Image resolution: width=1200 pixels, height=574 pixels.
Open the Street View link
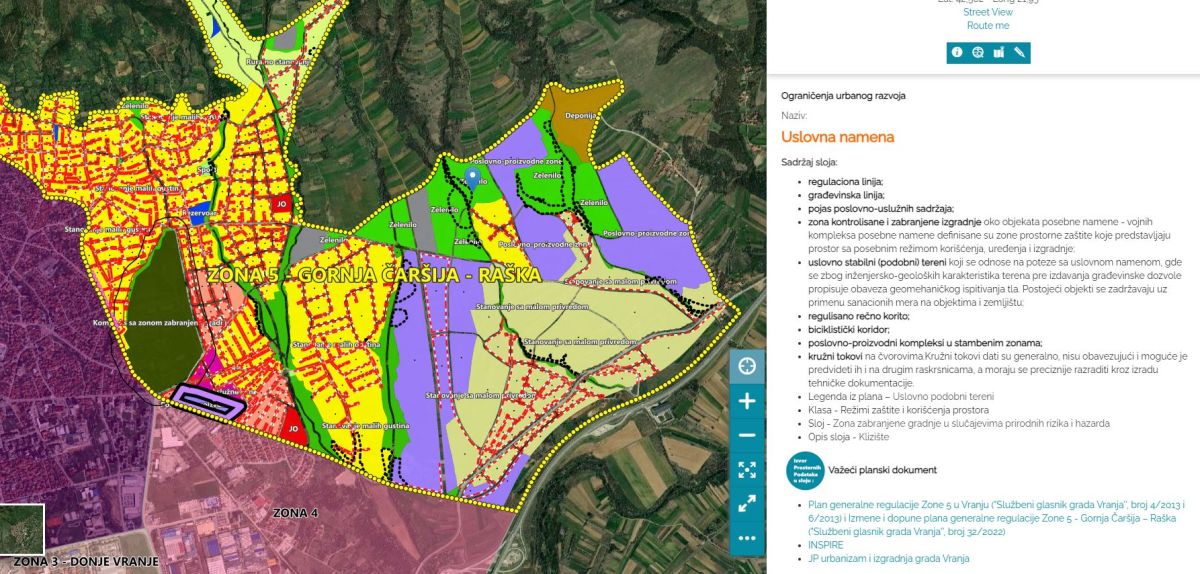[x=987, y=12]
